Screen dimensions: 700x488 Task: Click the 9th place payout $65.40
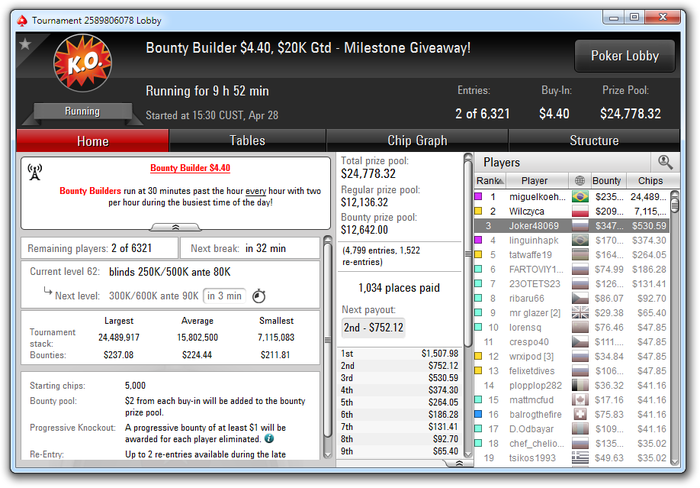point(400,451)
